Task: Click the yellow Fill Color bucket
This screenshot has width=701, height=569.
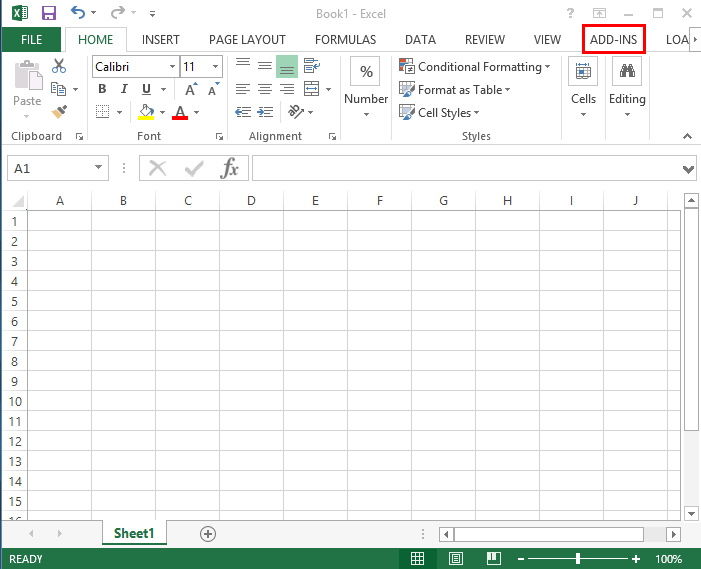Action: (147, 112)
